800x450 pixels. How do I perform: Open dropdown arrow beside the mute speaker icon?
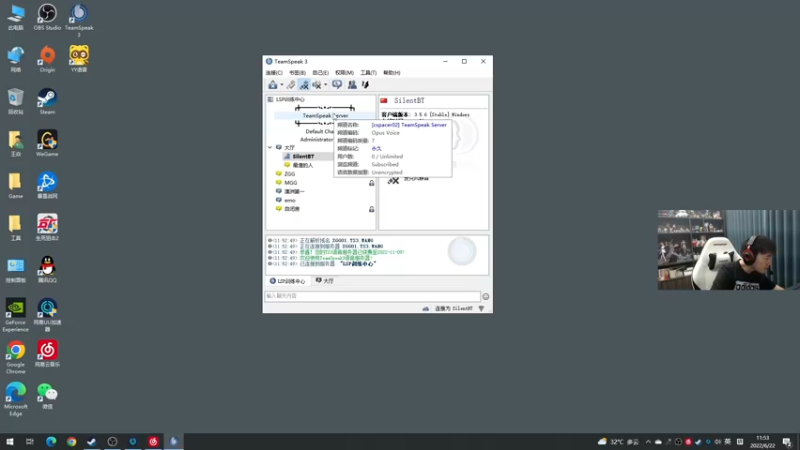[x=326, y=85]
